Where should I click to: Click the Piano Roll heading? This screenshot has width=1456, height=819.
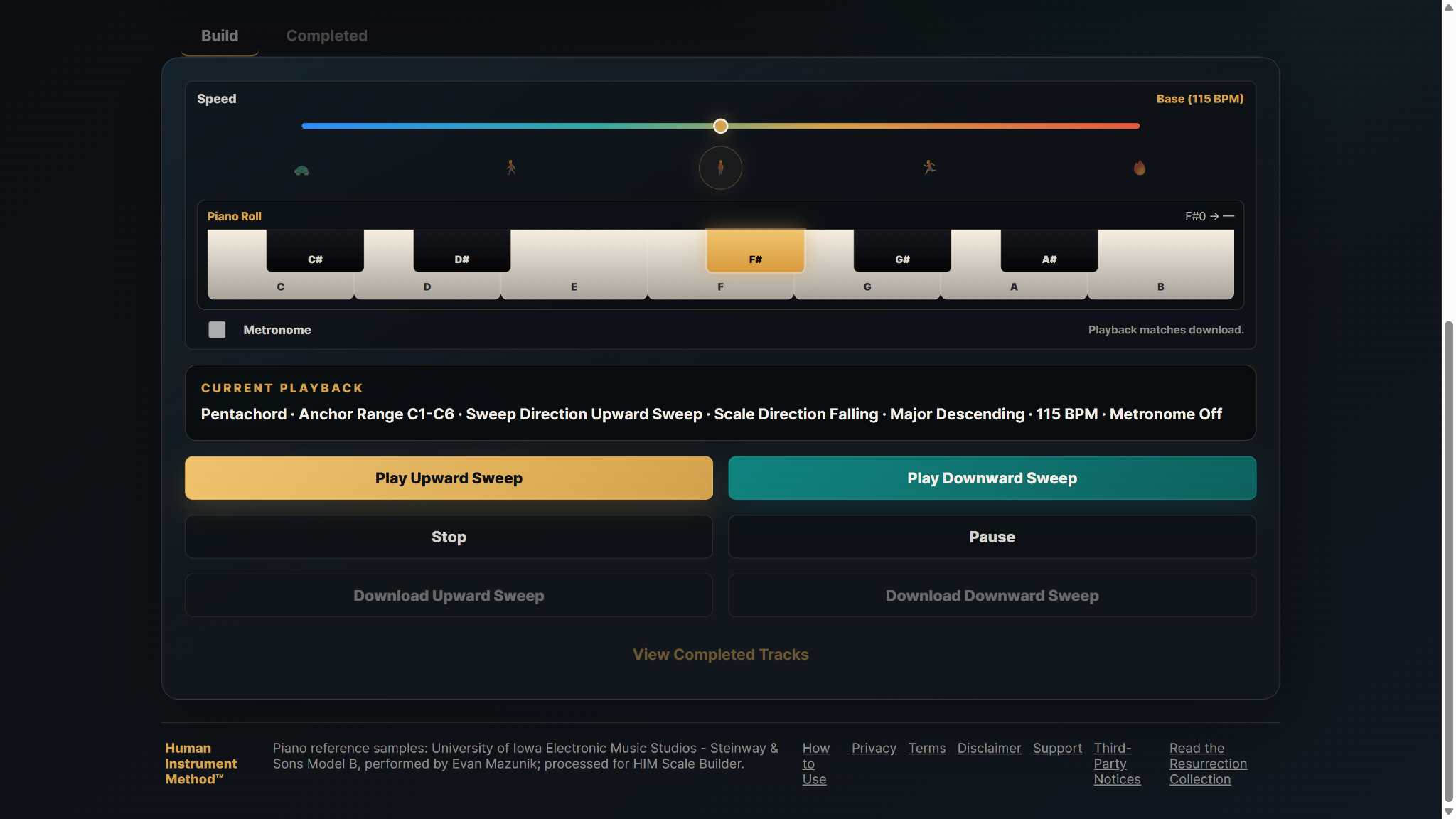click(234, 216)
